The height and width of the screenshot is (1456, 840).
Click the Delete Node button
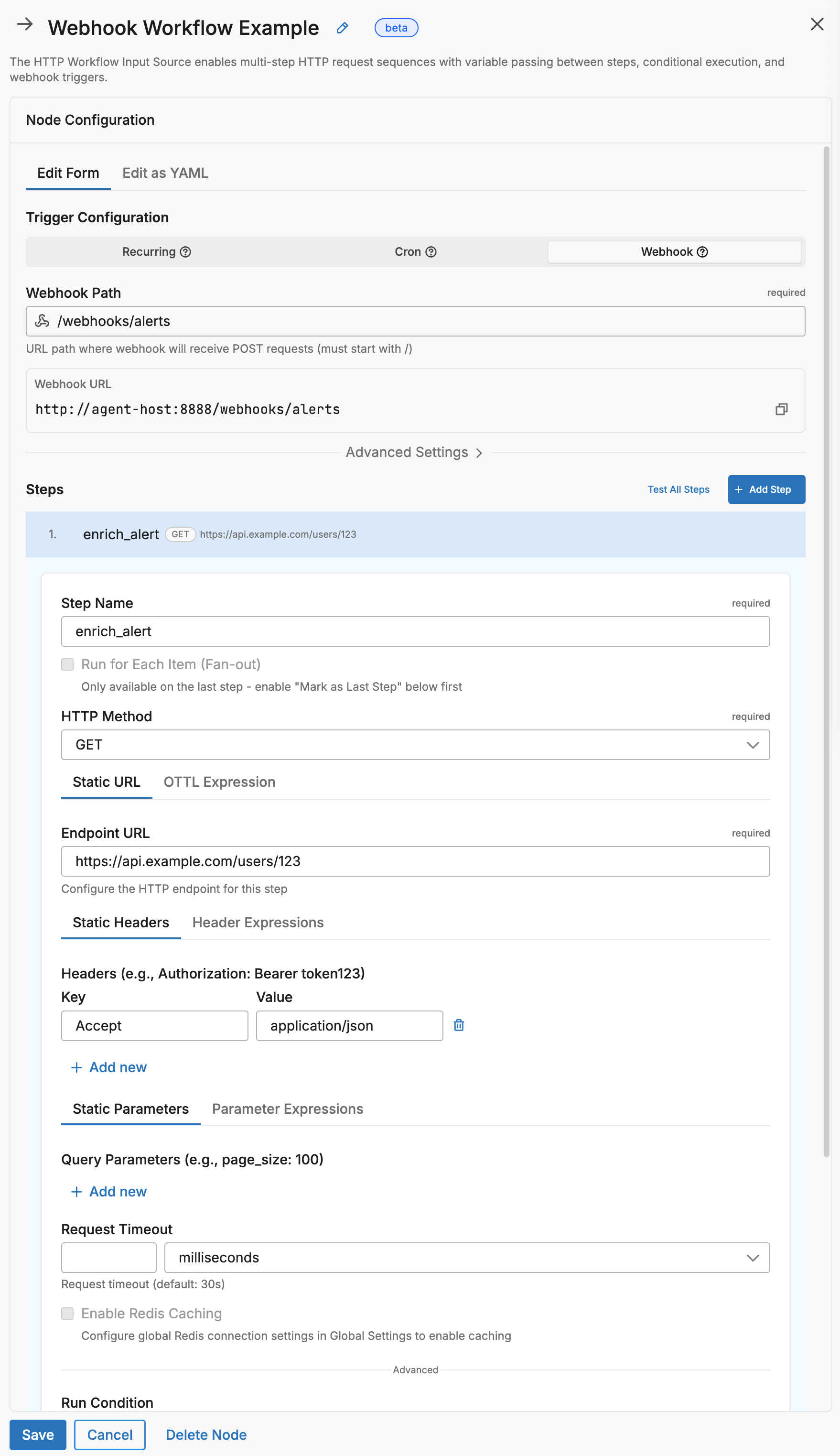click(206, 1434)
